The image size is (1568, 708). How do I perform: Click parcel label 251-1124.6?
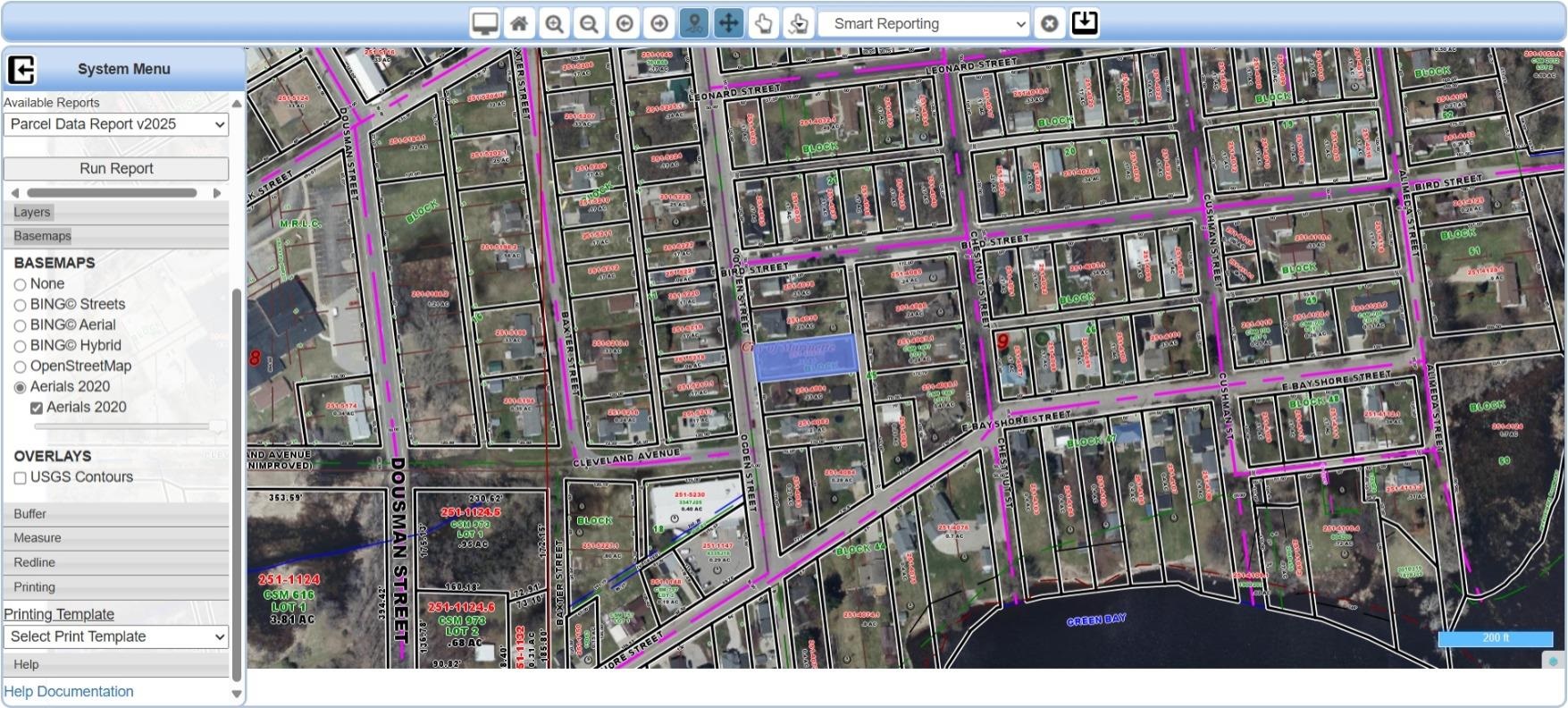tap(461, 607)
